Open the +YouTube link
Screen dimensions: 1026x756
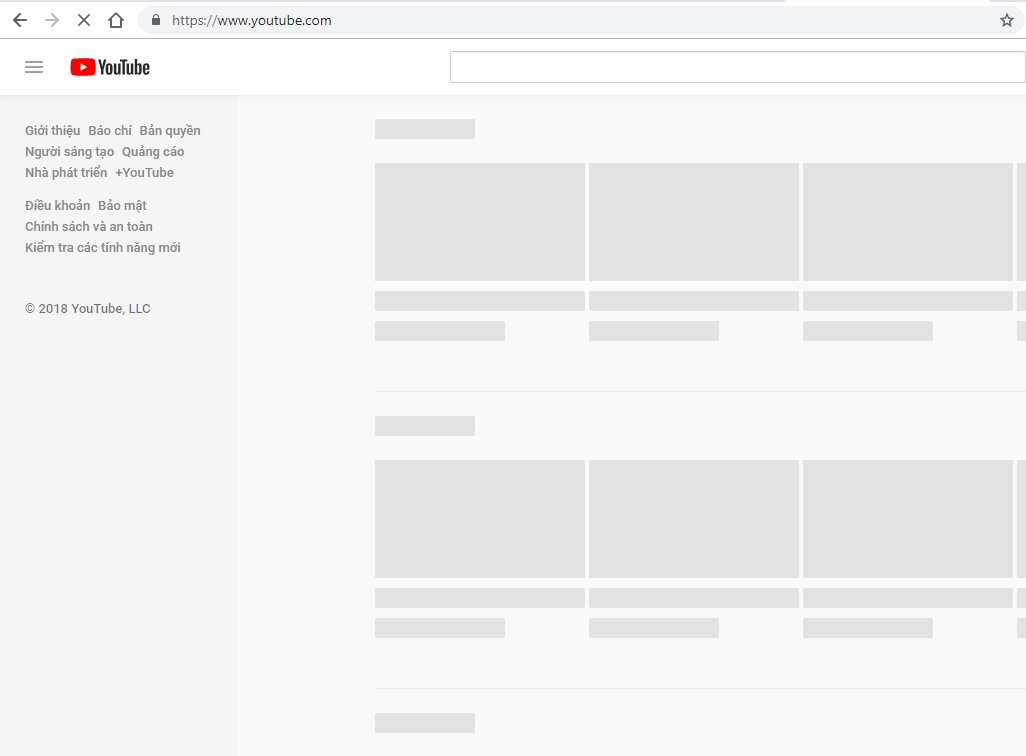click(144, 172)
